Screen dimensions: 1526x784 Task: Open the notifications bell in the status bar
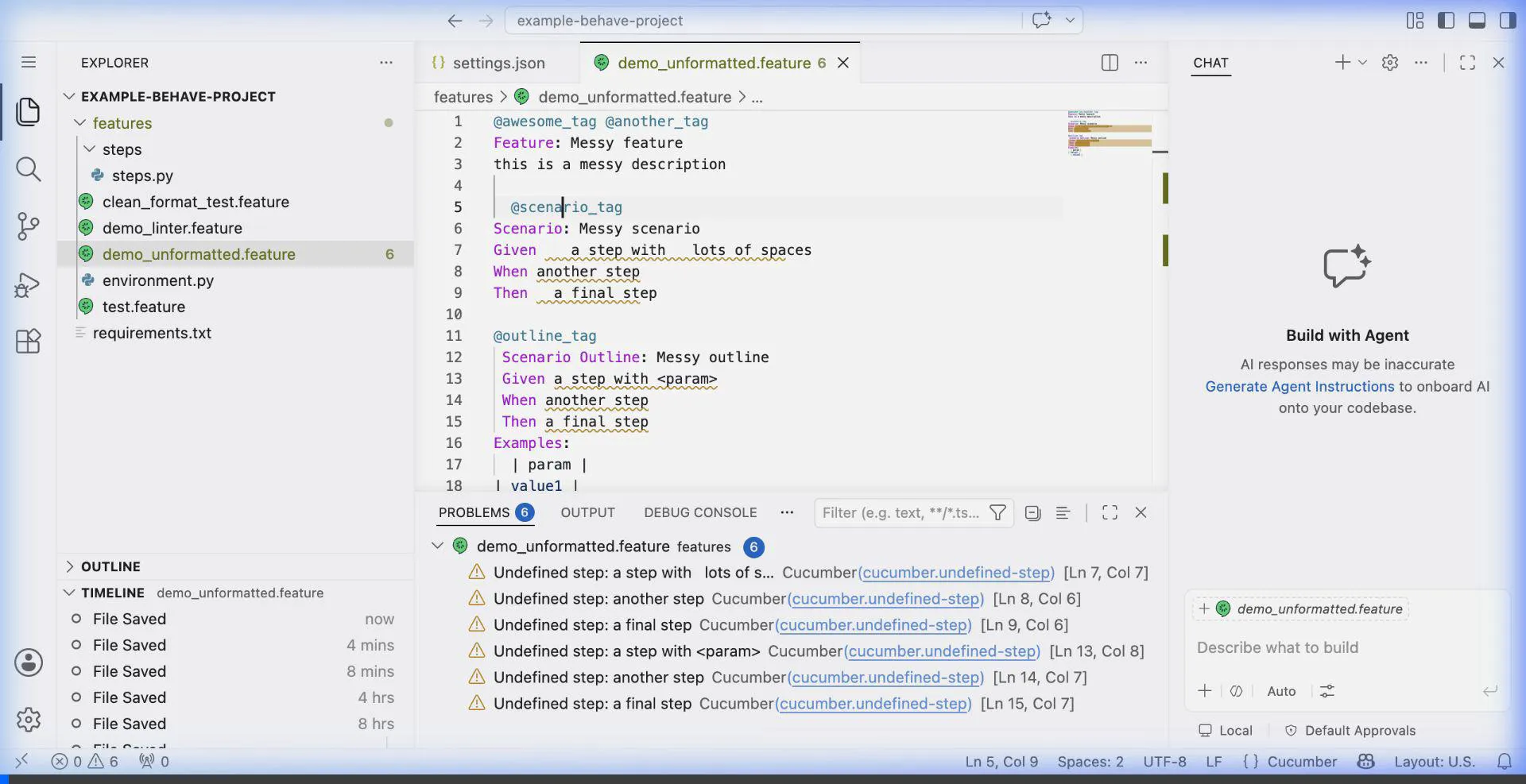click(x=1504, y=762)
